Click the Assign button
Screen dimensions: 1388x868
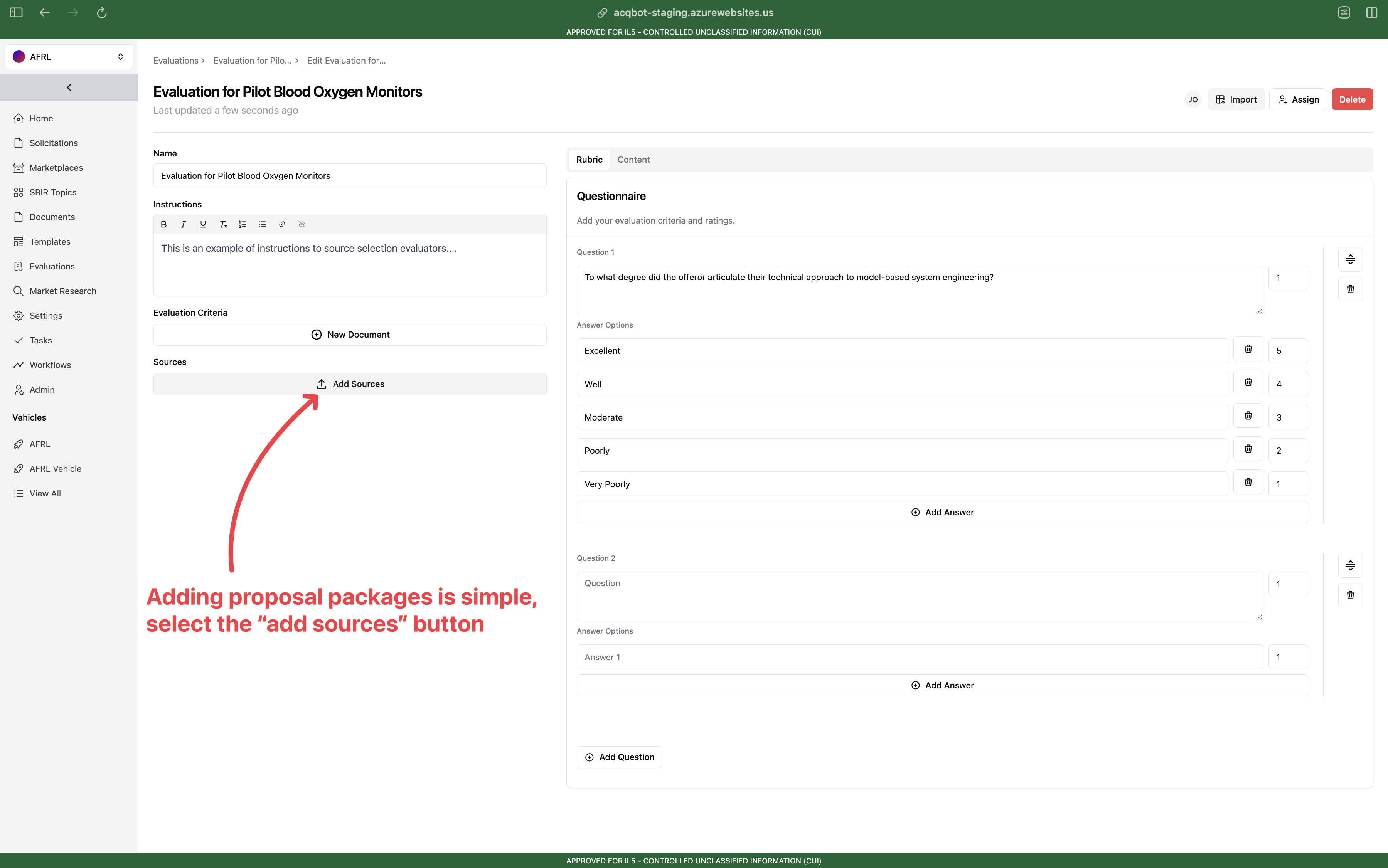pyautogui.click(x=1298, y=99)
